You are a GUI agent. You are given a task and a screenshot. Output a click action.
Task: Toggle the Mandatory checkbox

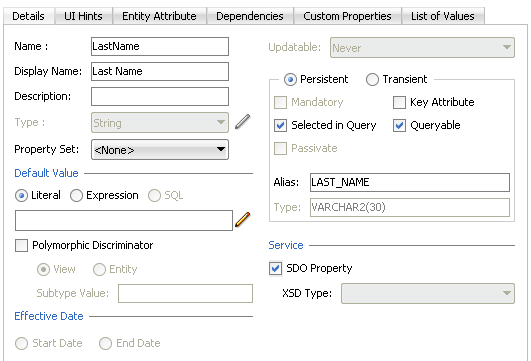pyautogui.click(x=280, y=102)
